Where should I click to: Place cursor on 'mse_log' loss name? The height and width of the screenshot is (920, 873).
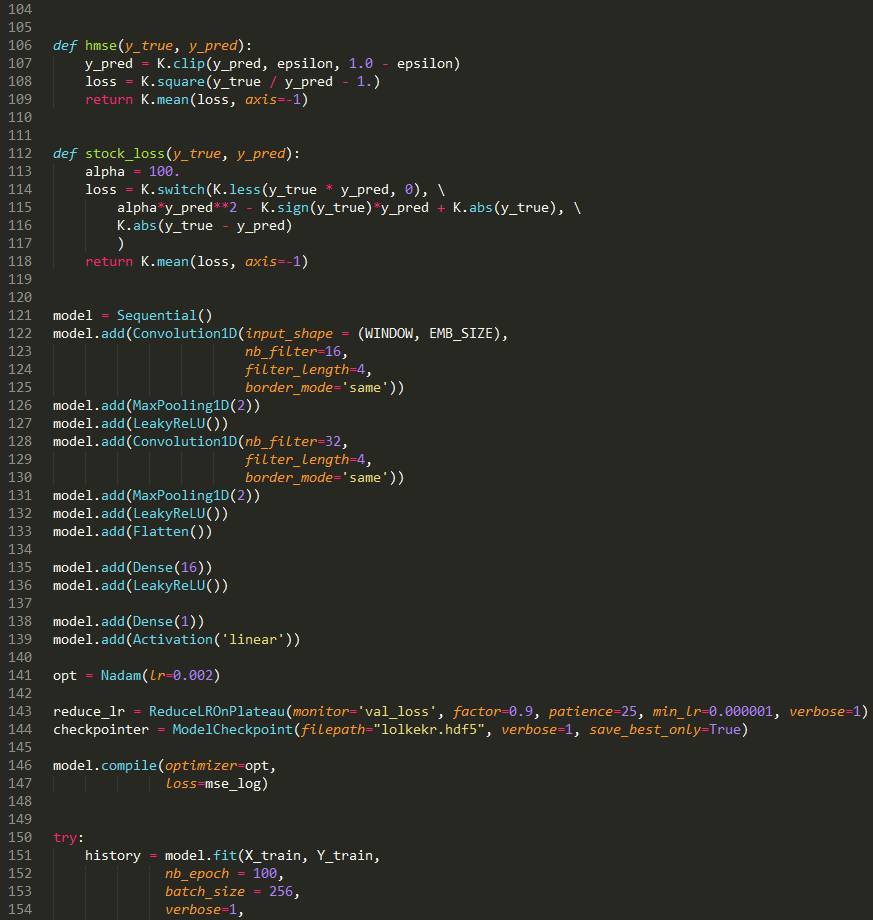pos(232,784)
